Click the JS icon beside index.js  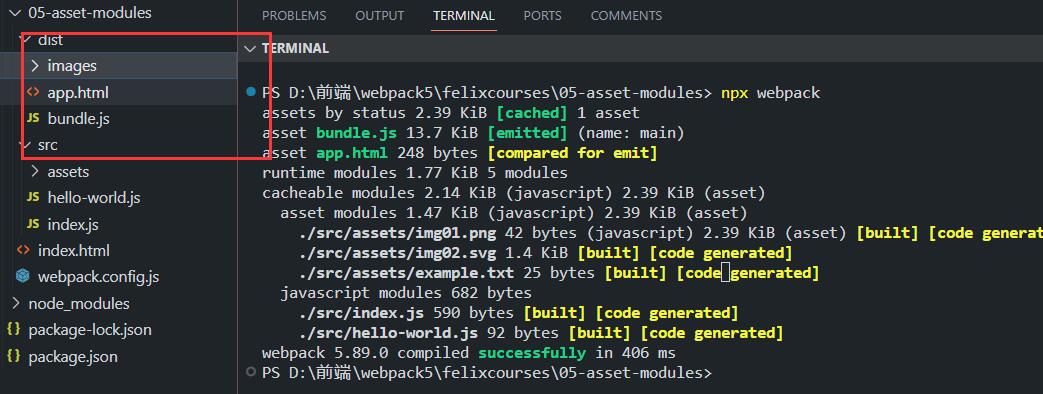click(x=33, y=224)
